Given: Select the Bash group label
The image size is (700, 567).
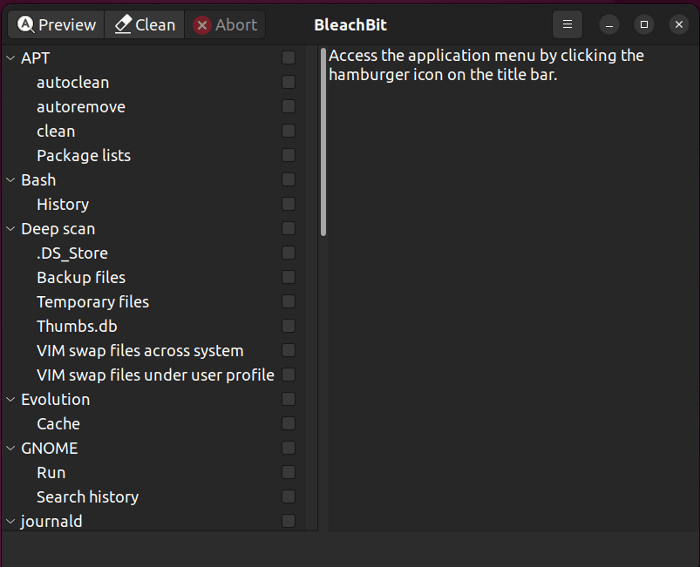Looking at the screenshot, I should tap(38, 180).
